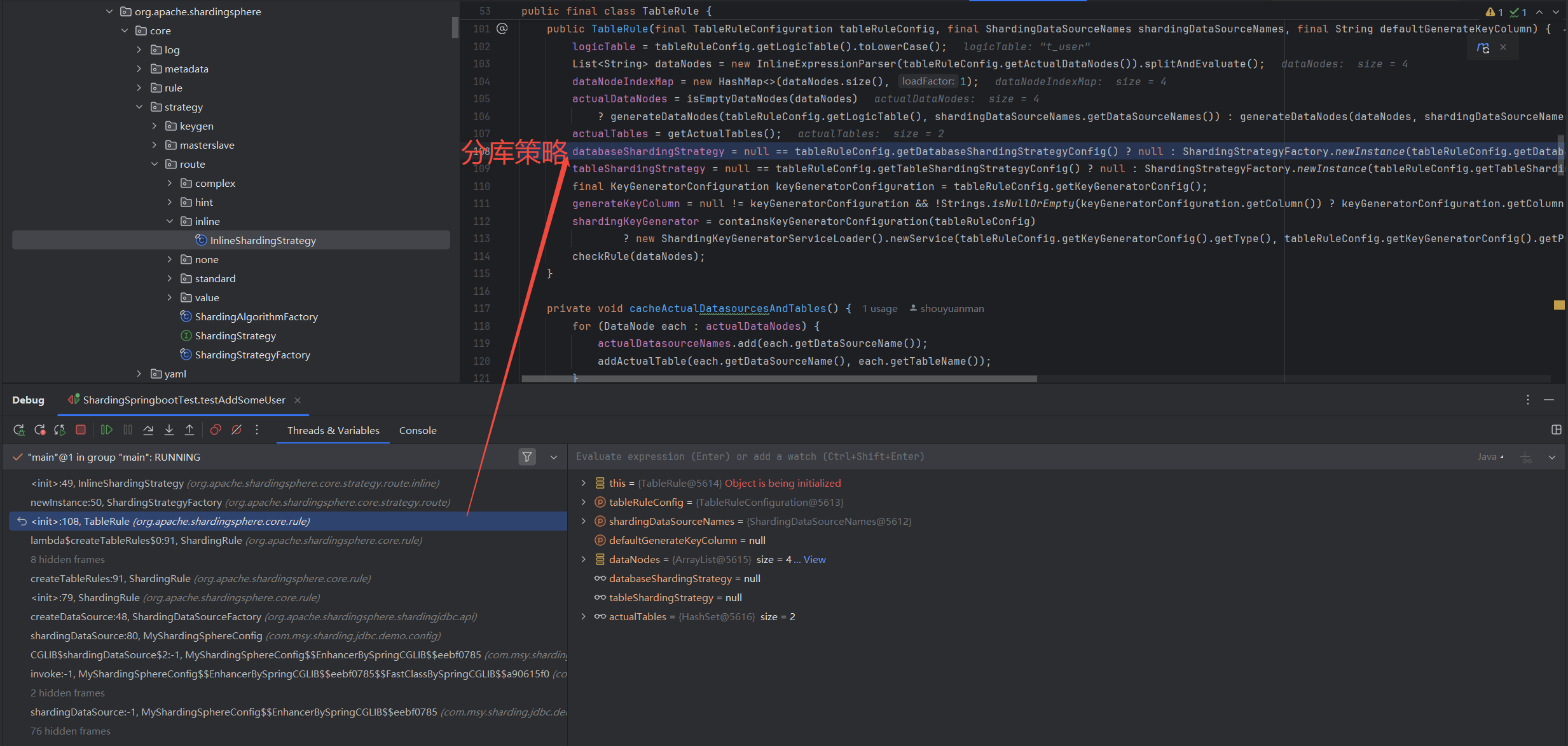Switch to the Console tab
This screenshot has height=746, width=1568.
point(418,430)
